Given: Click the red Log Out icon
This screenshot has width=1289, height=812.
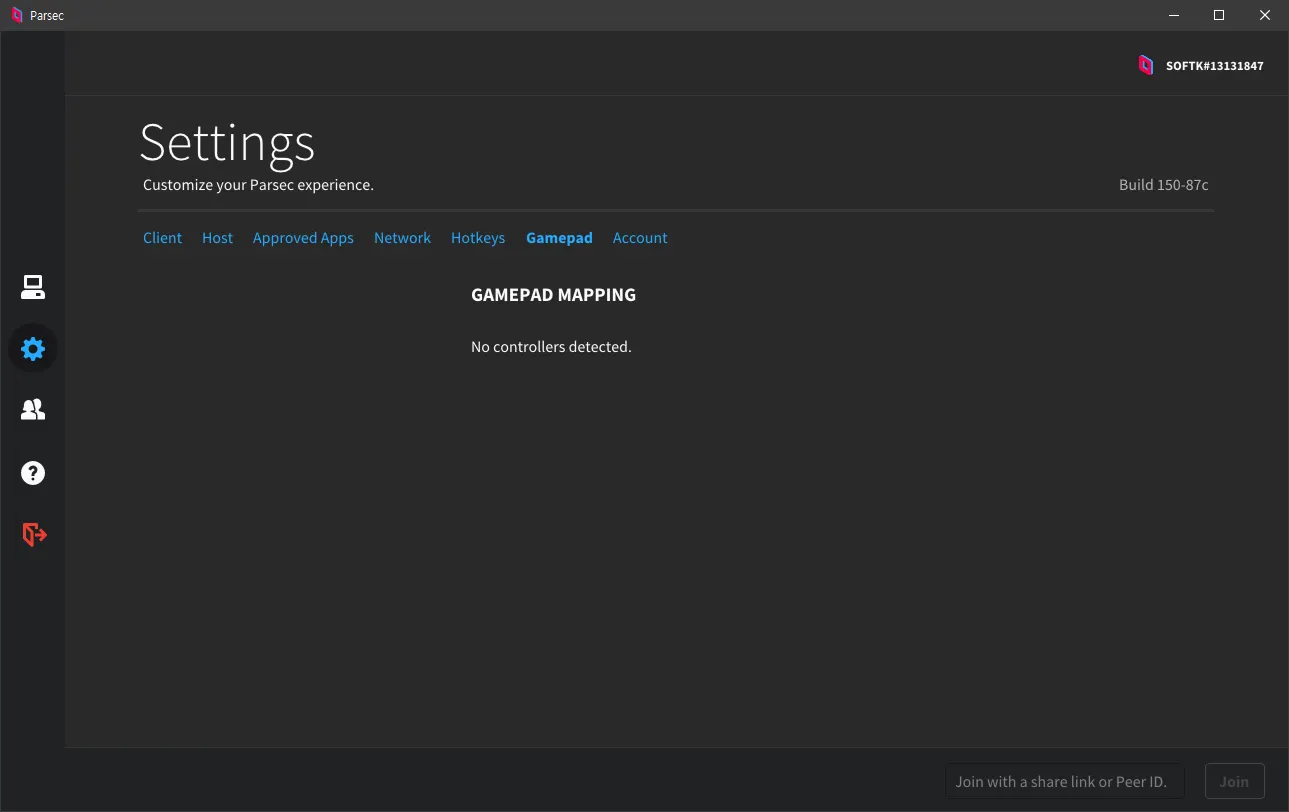Looking at the screenshot, I should 34,535.
